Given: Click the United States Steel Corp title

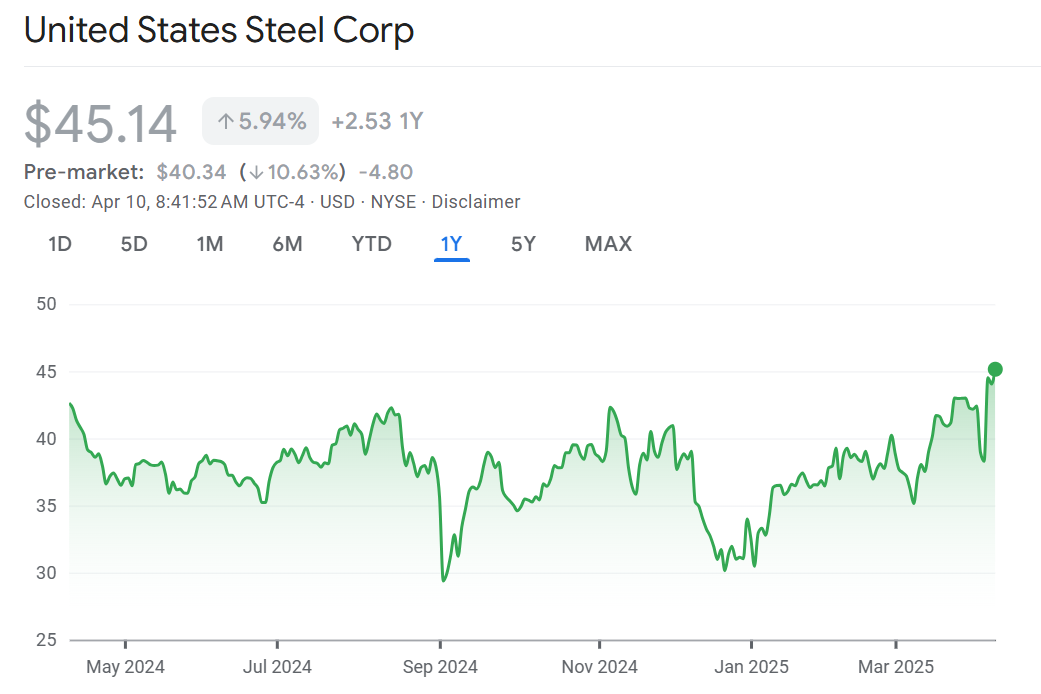Looking at the screenshot, I should [219, 30].
